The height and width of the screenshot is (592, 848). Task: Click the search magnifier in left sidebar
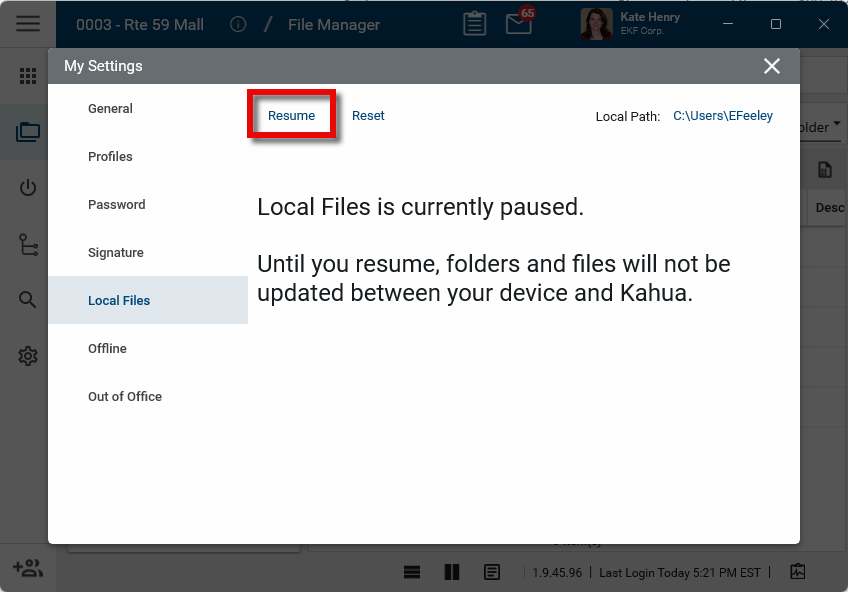tap(28, 300)
